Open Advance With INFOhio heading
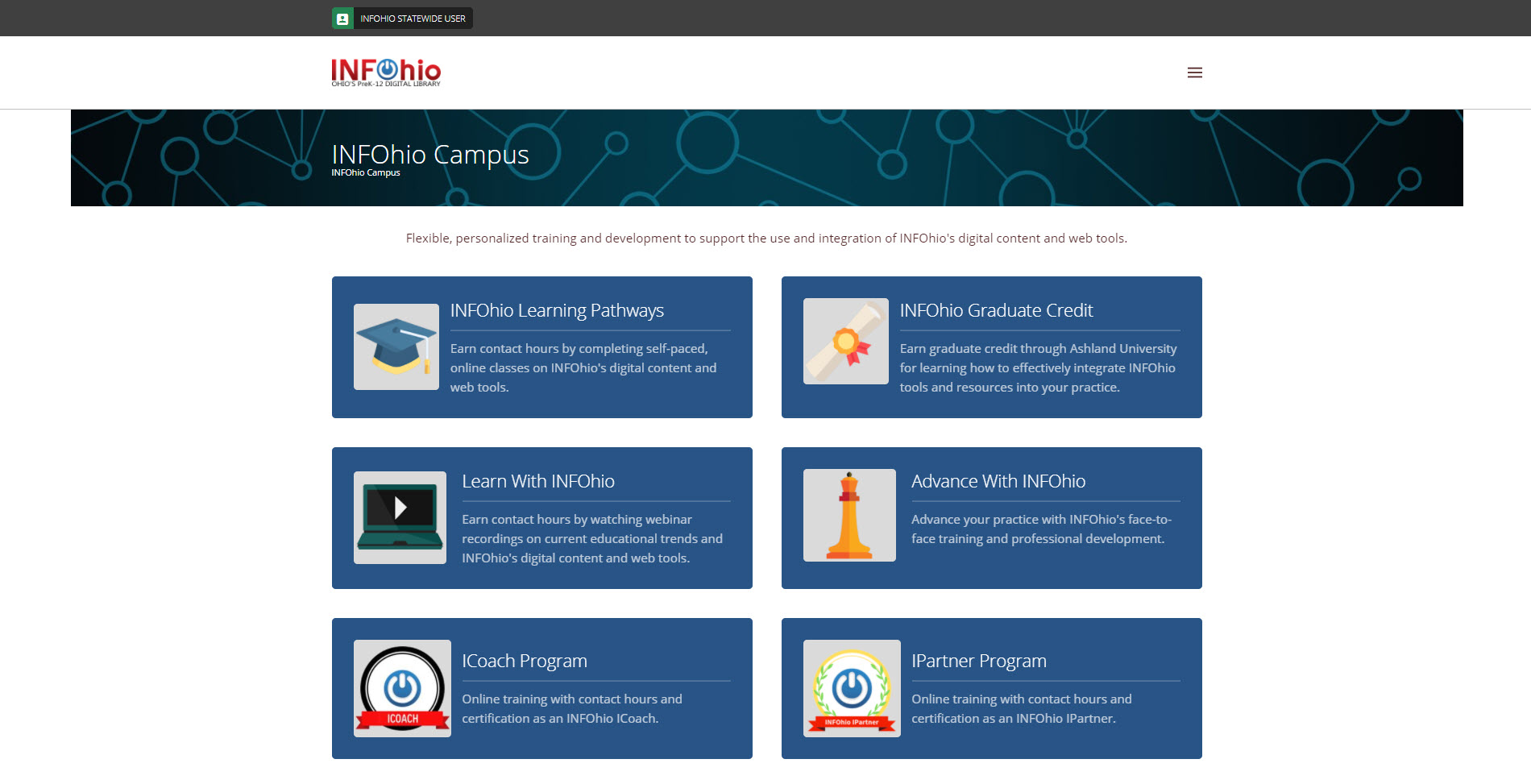The image size is (1531, 784). [x=998, y=481]
